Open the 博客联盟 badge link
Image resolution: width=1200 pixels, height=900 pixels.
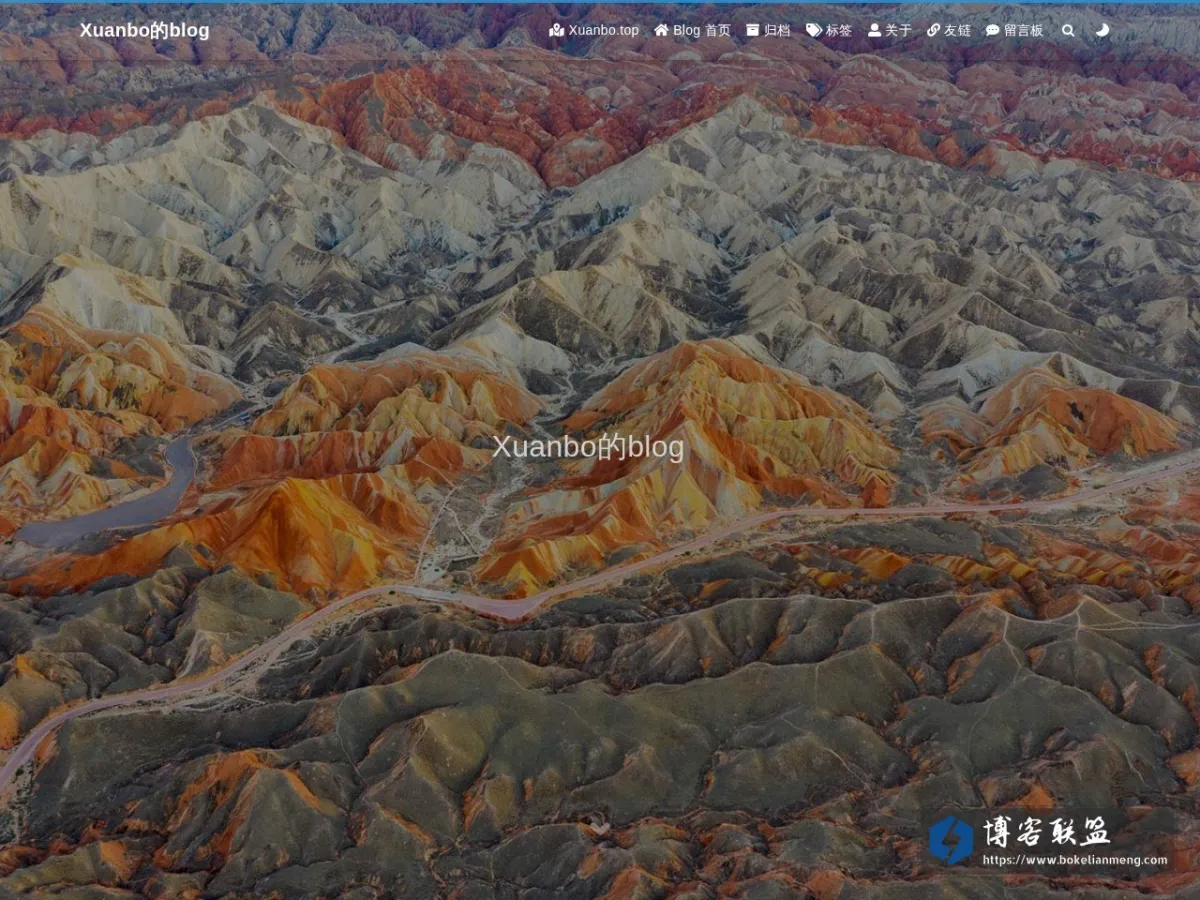[1048, 840]
